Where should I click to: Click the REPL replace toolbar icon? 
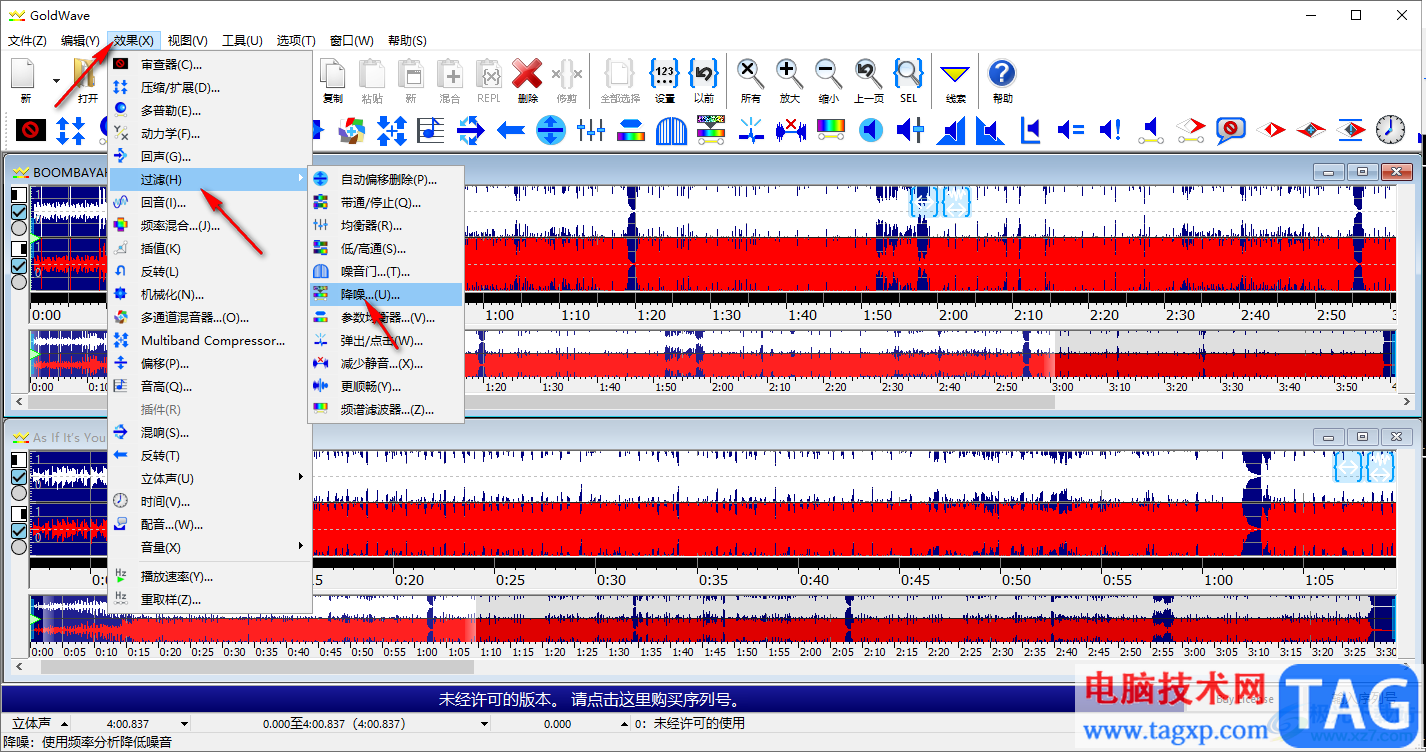tap(489, 80)
